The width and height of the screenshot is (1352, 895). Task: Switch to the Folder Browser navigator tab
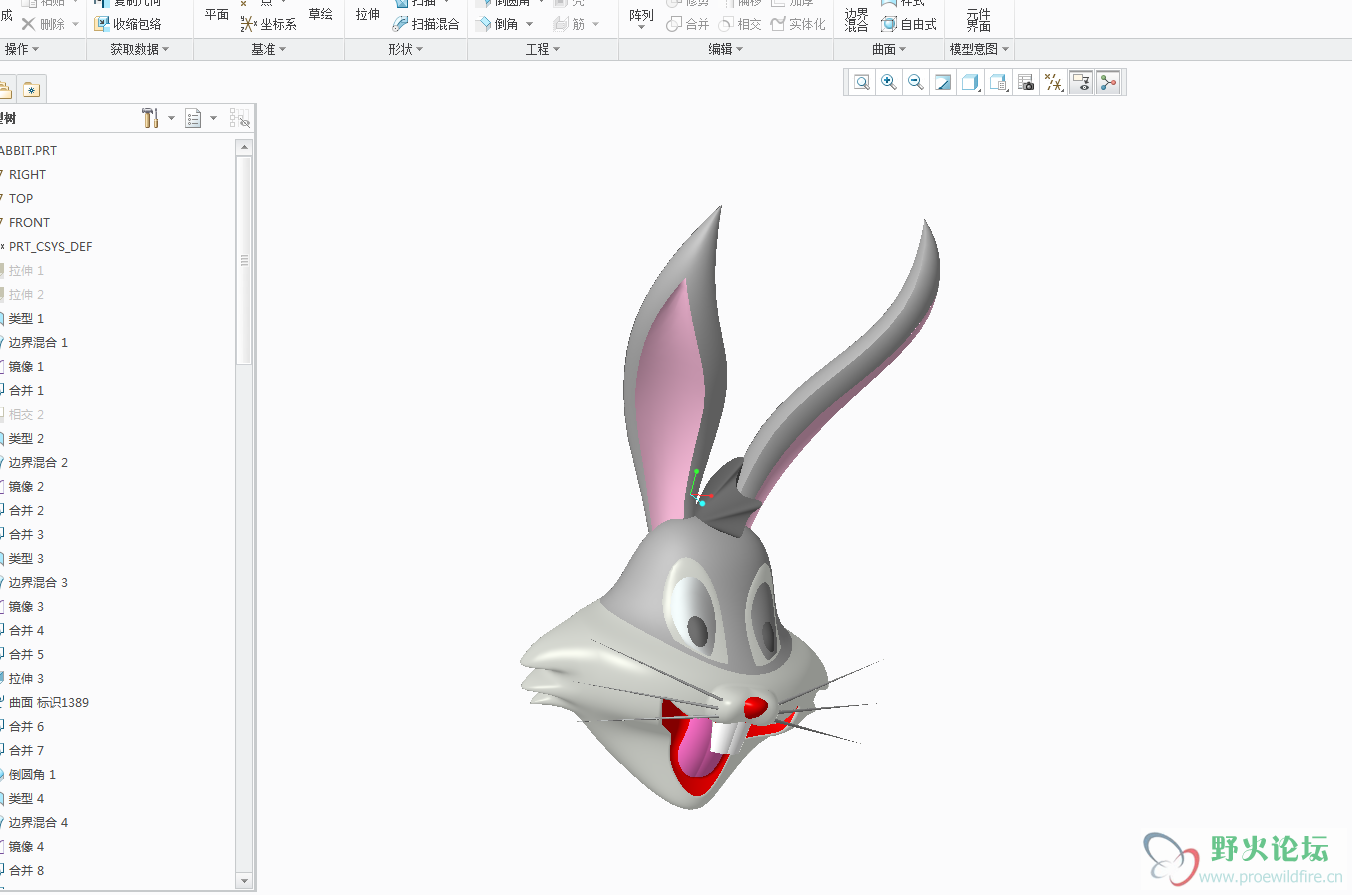tap(6, 90)
